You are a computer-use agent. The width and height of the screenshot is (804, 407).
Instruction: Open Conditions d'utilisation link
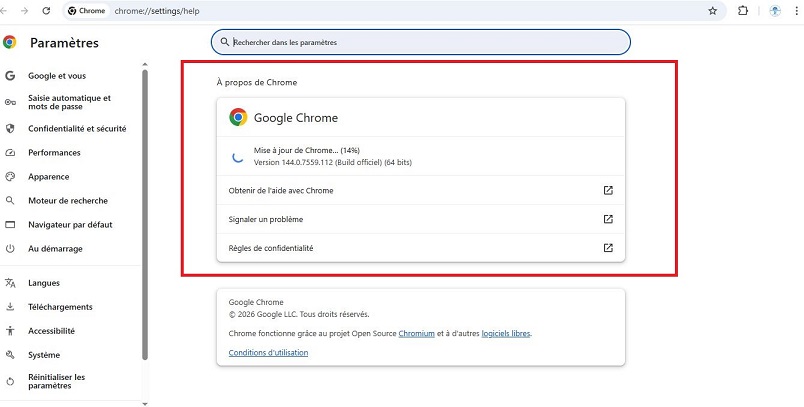268,353
